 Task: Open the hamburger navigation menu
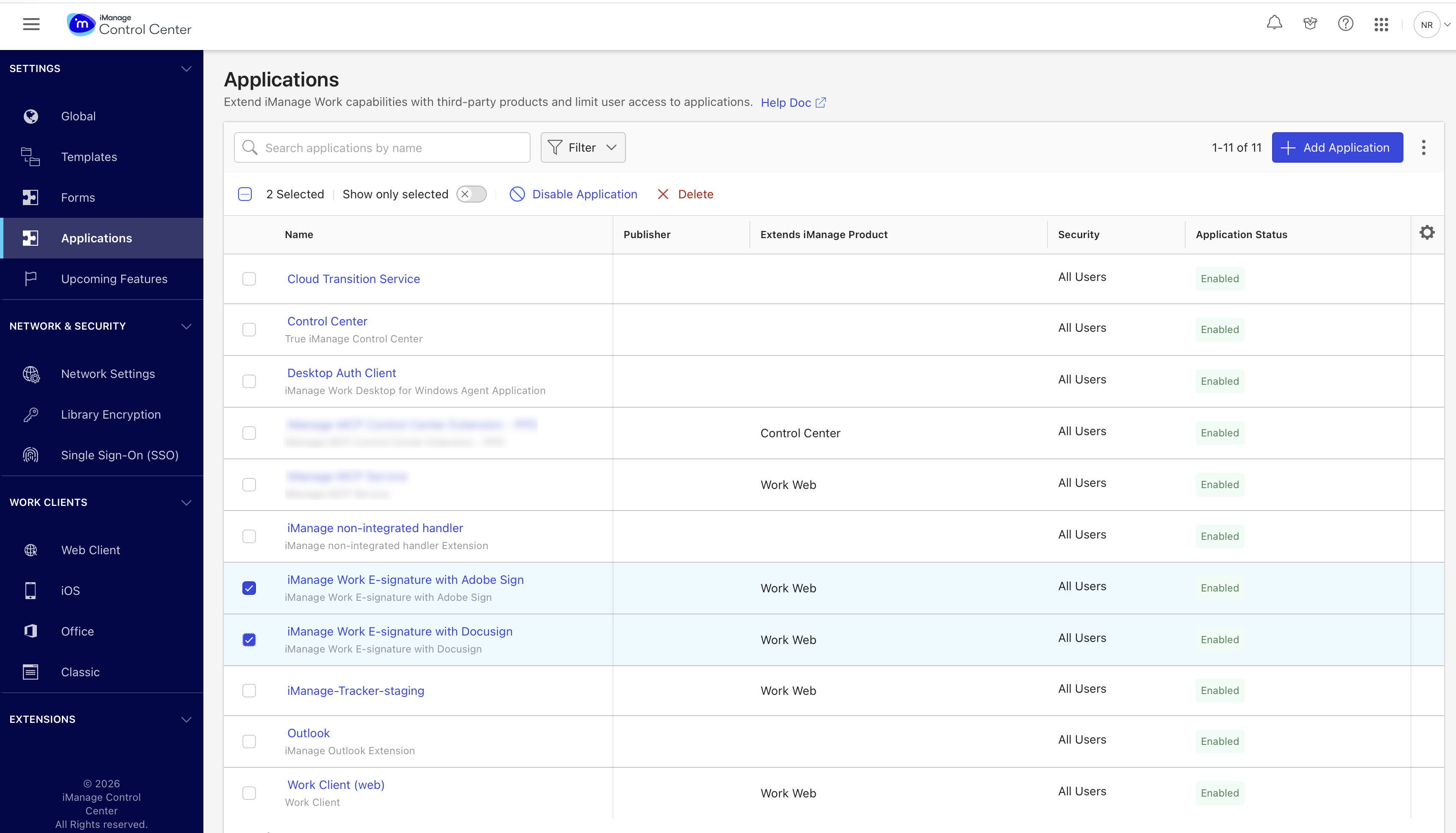[31, 25]
